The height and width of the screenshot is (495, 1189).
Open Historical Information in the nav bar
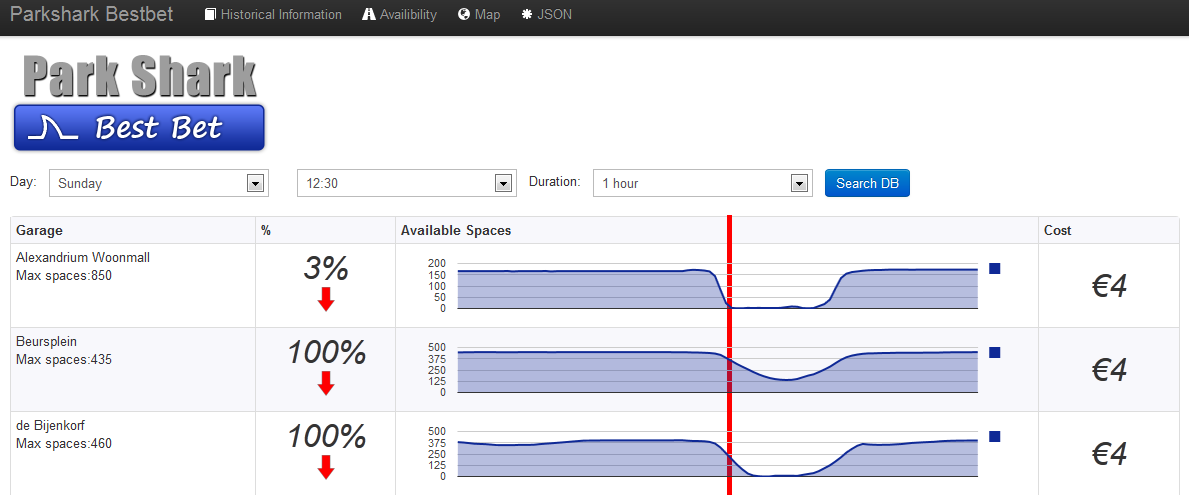tap(273, 14)
